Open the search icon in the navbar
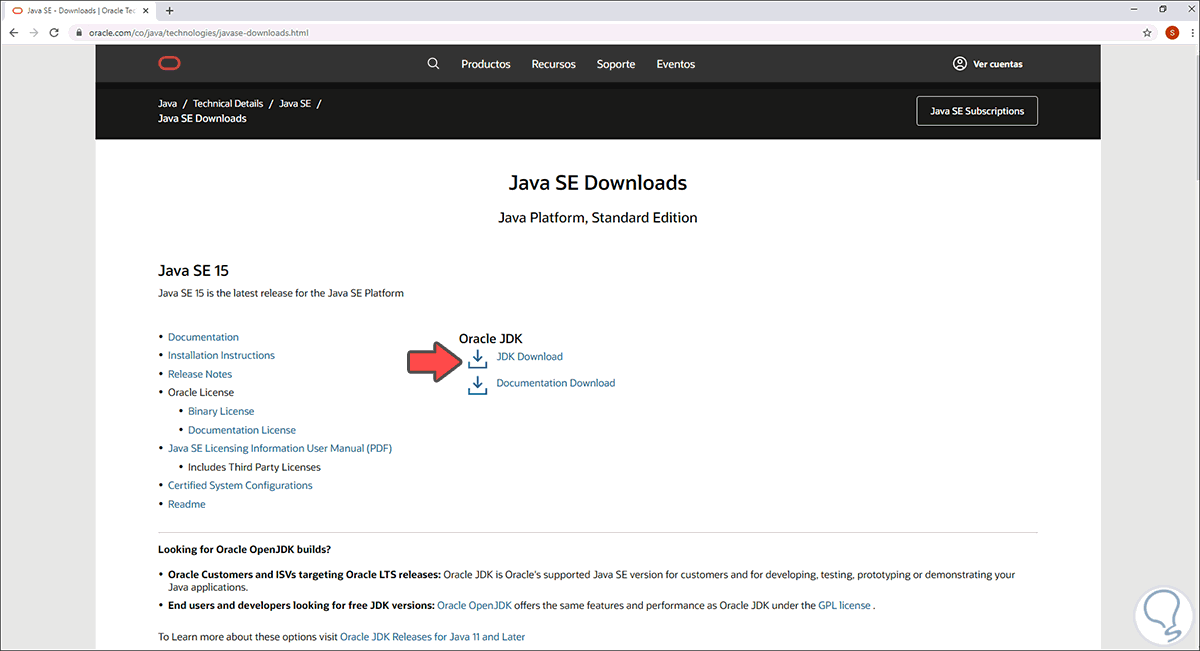 pyautogui.click(x=433, y=63)
